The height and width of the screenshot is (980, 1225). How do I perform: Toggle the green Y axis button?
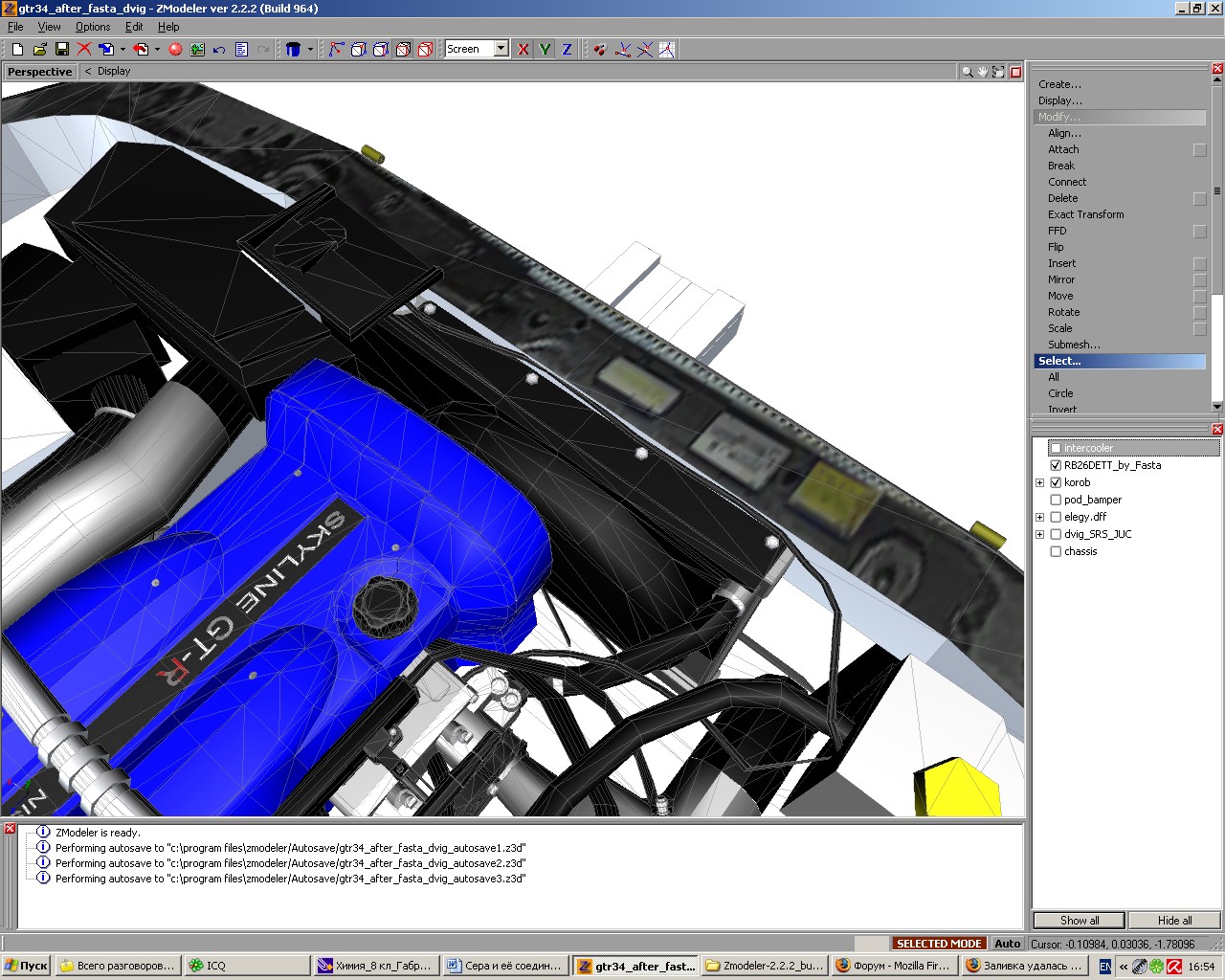click(x=545, y=49)
